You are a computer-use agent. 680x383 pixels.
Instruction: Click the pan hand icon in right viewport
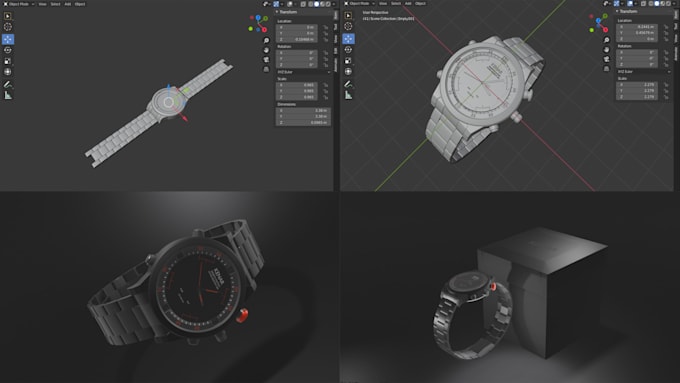606,49
